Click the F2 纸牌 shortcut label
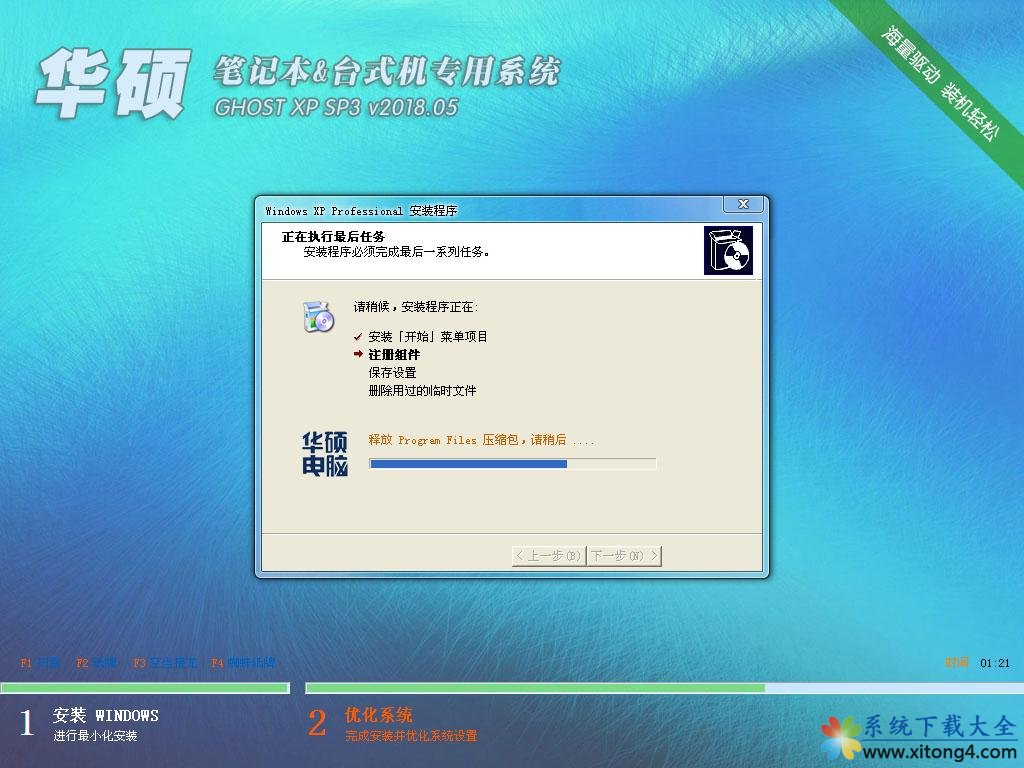Viewport: 1024px width, 768px height. pos(97,663)
